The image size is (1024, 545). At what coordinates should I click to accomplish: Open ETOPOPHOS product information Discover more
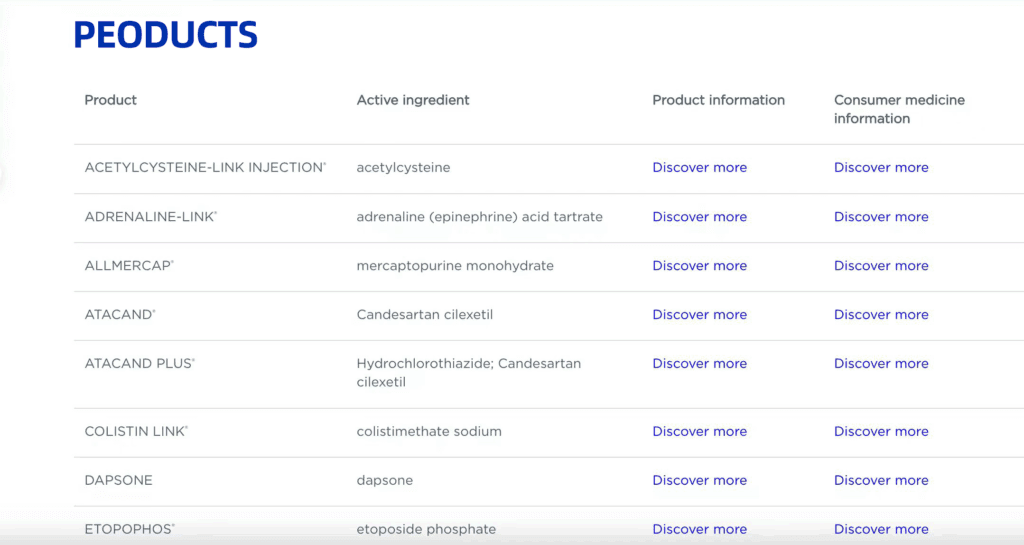[699, 529]
